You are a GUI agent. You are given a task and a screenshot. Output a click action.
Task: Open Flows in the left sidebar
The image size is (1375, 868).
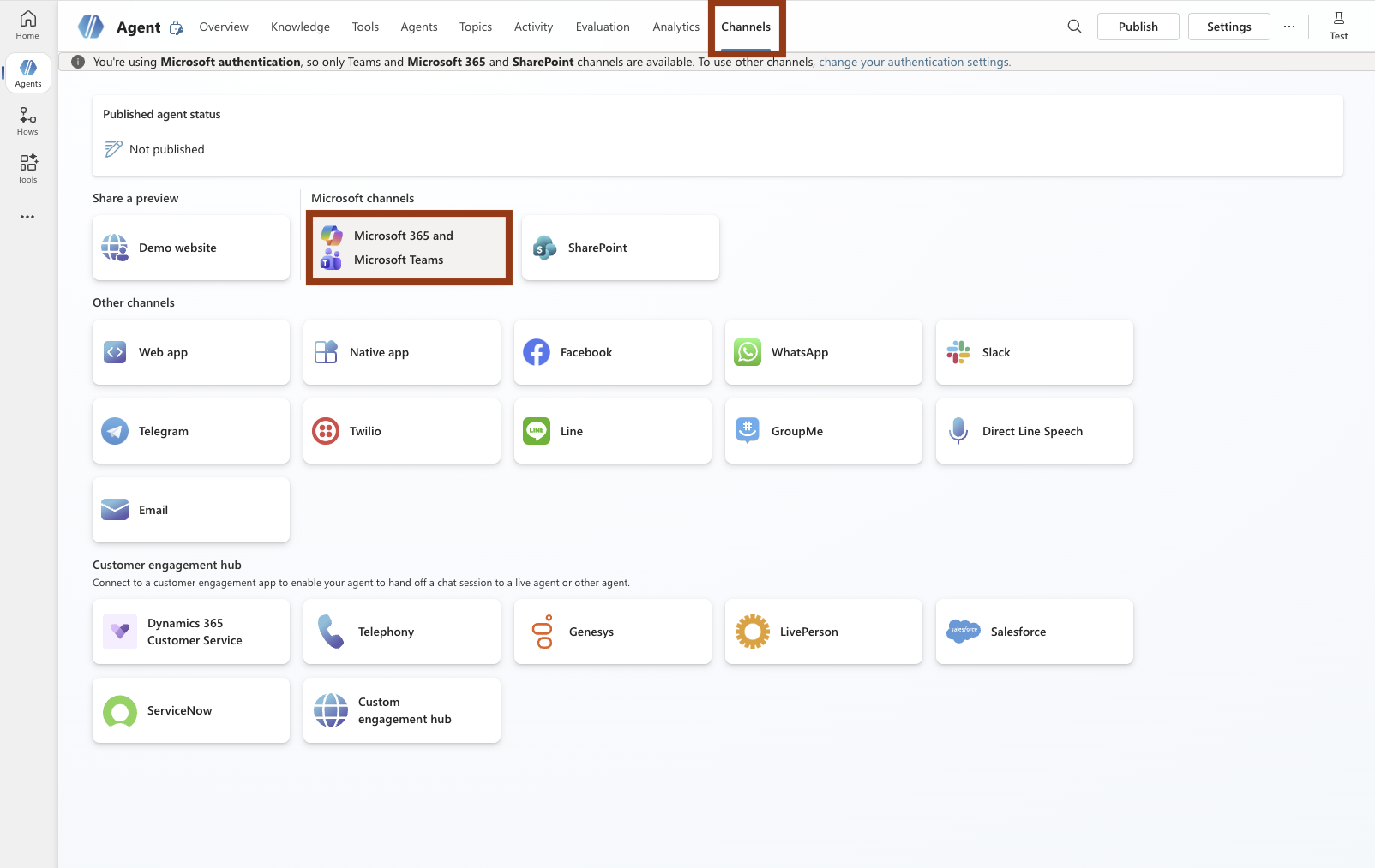click(x=27, y=121)
